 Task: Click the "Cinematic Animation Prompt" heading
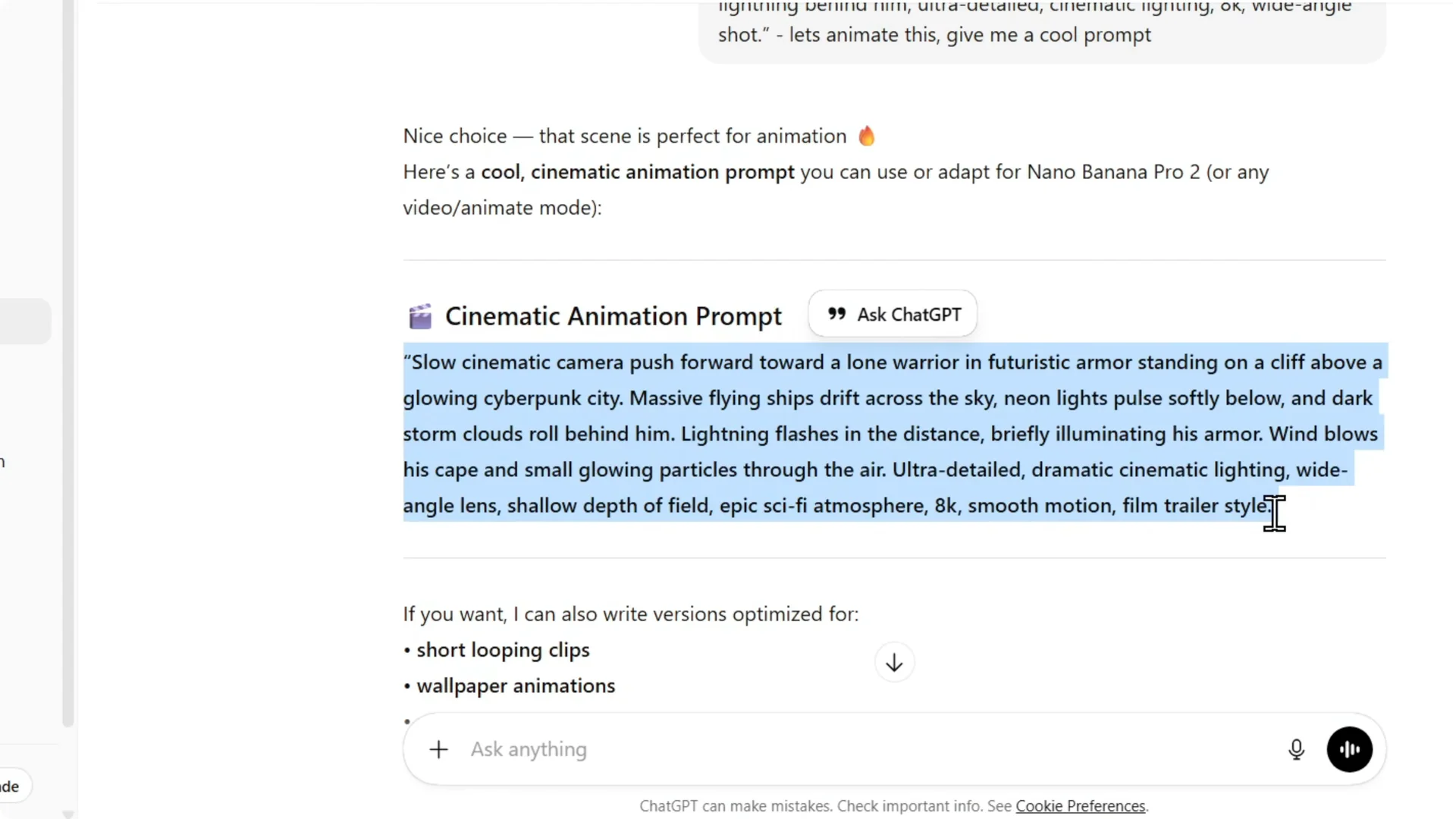pyautogui.click(x=613, y=316)
